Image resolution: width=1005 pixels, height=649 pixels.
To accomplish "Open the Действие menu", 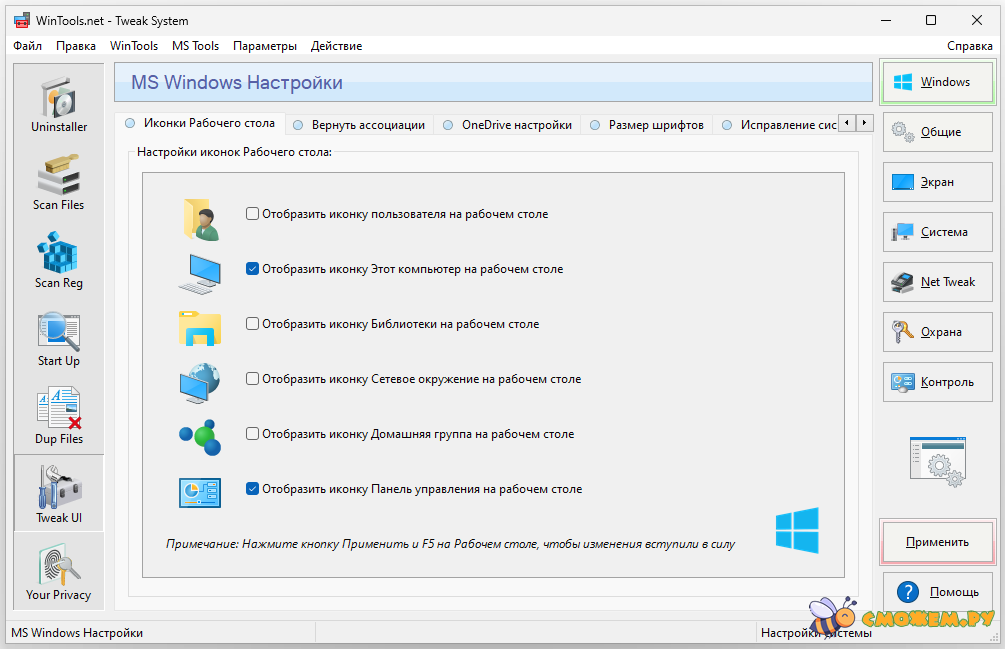I will pyautogui.click(x=336, y=46).
